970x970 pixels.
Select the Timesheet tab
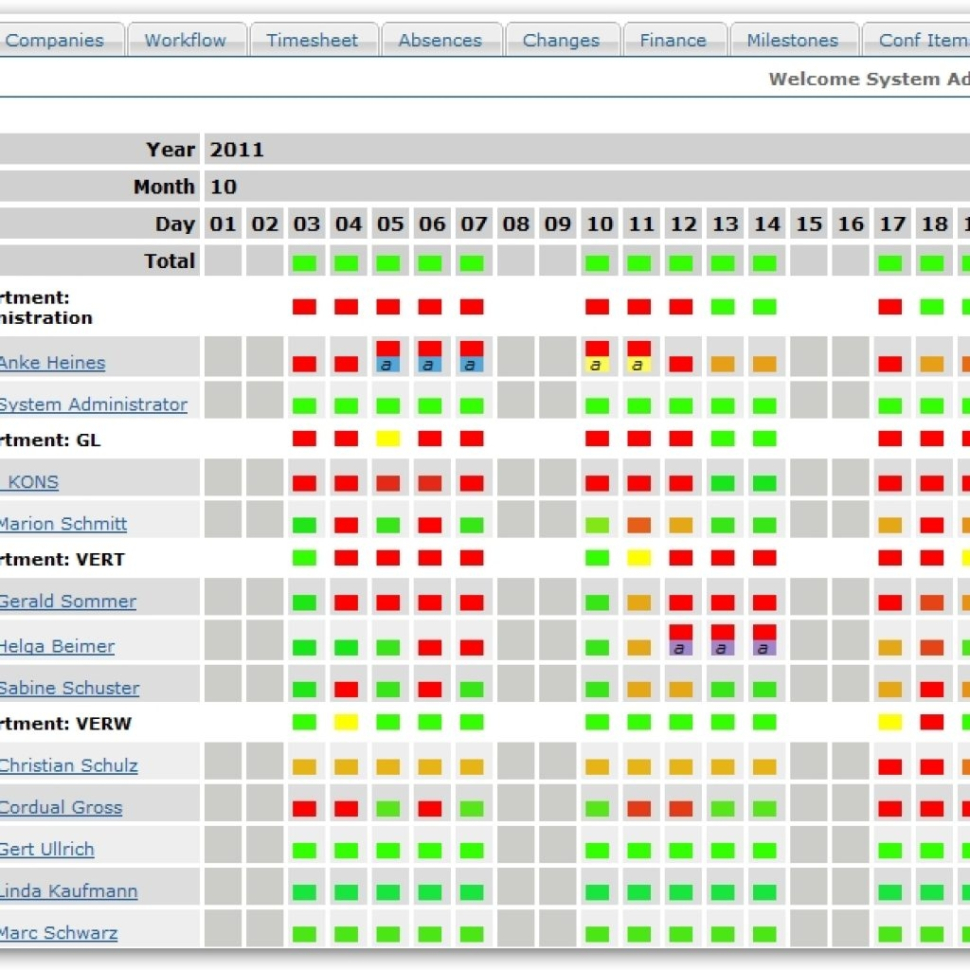(312, 40)
